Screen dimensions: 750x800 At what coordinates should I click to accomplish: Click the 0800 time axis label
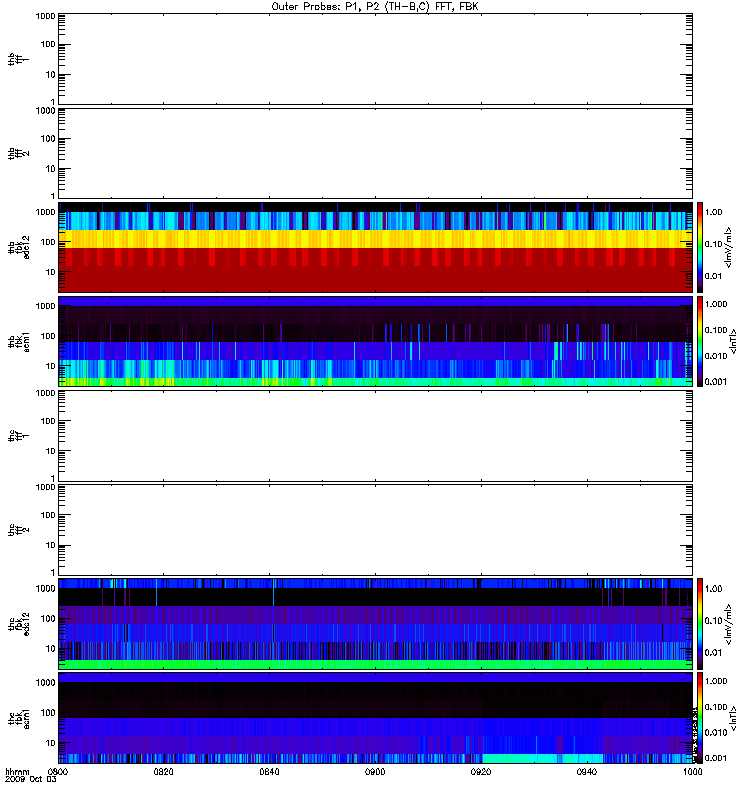tap(57, 772)
